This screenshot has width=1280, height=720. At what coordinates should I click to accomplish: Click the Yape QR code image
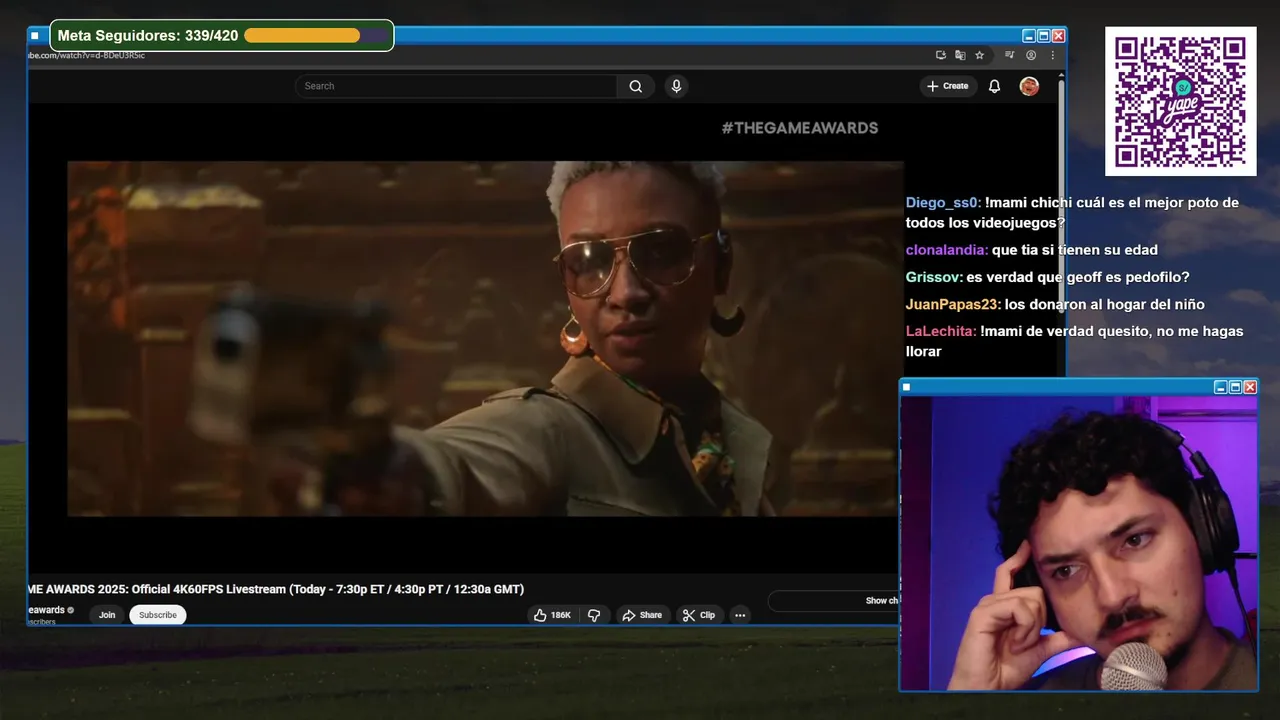(1180, 101)
